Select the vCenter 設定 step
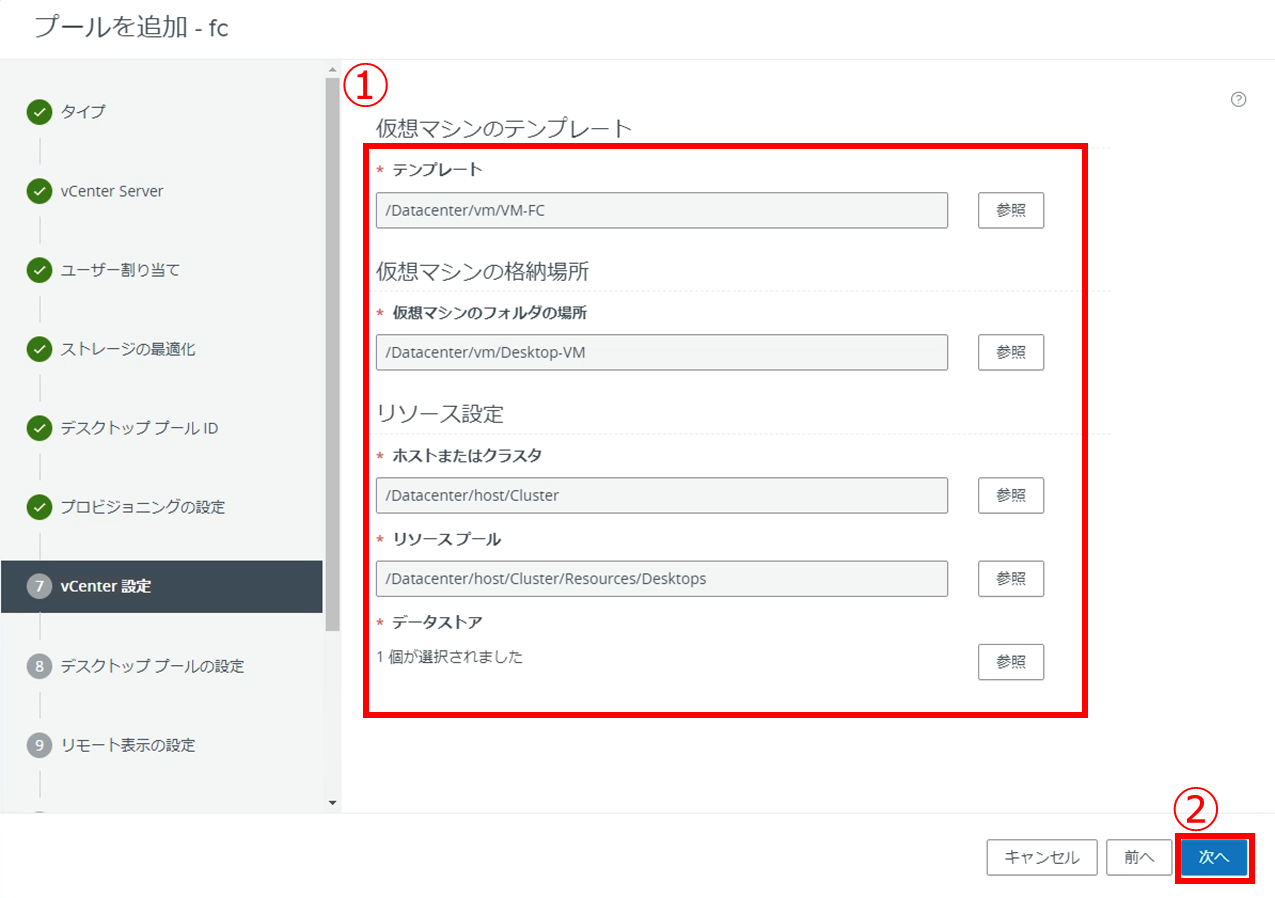1275x898 pixels. [x=106, y=586]
